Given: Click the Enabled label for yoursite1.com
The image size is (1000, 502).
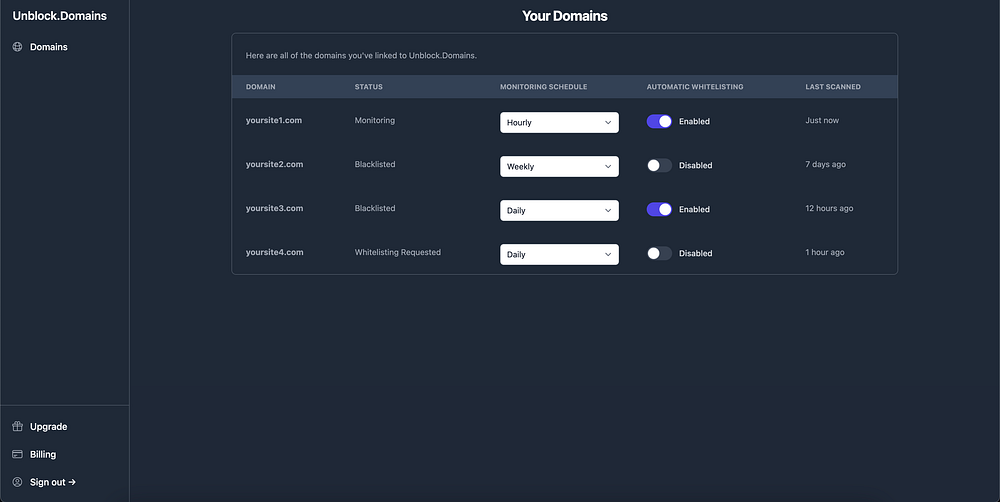Looking at the screenshot, I should tap(694, 121).
